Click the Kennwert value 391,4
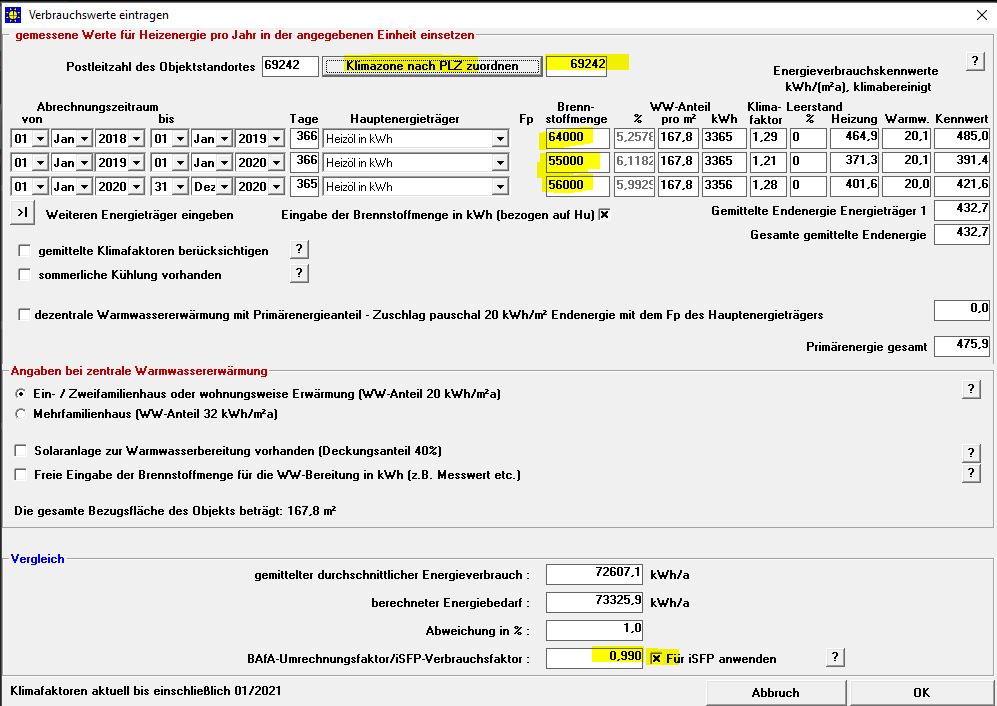 pos(961,162)
